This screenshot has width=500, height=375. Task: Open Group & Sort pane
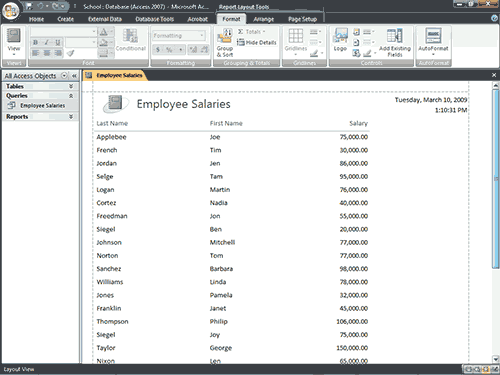coord(225,42)
